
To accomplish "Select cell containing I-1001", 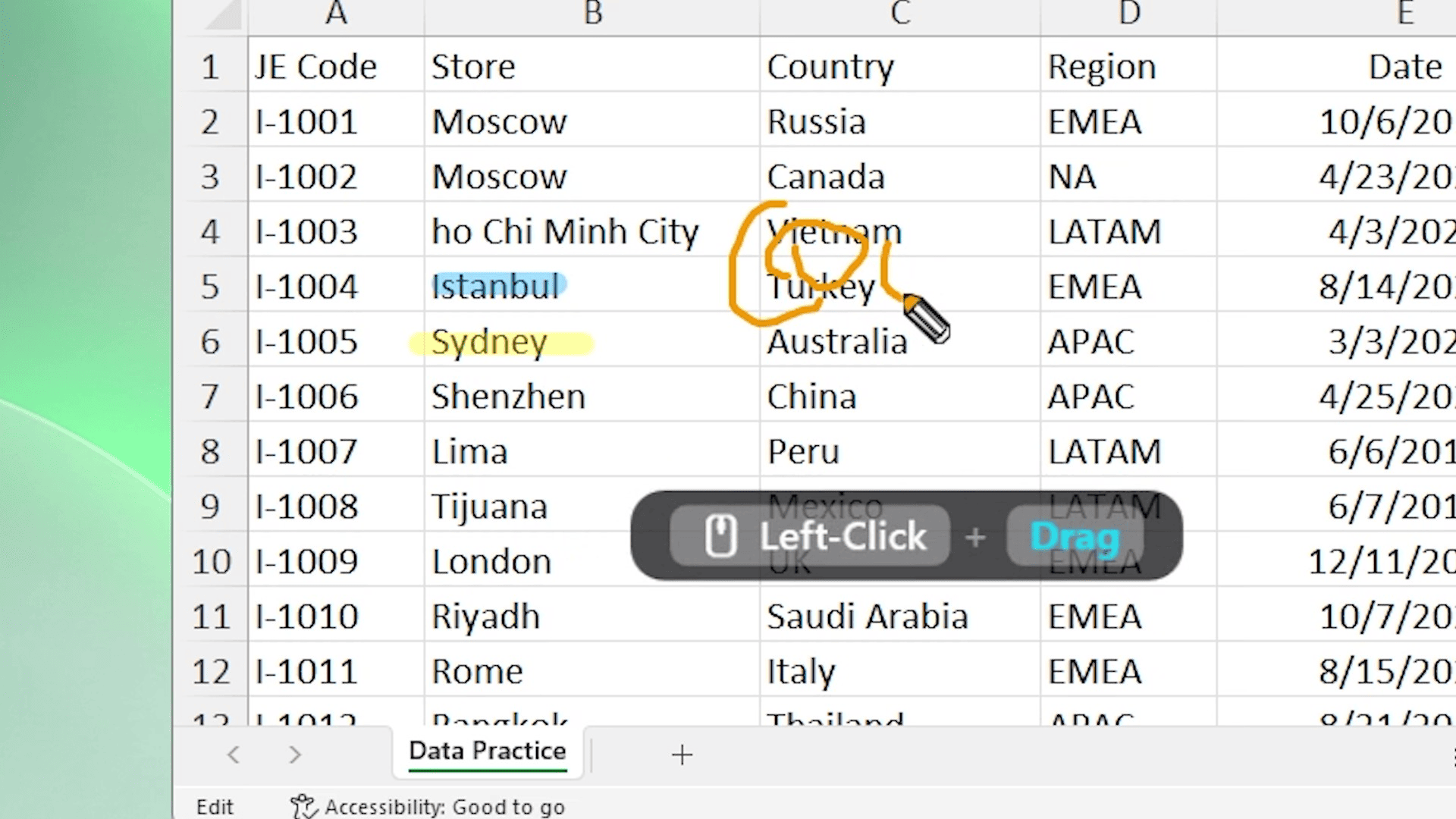I will click(x=336, y=121).
